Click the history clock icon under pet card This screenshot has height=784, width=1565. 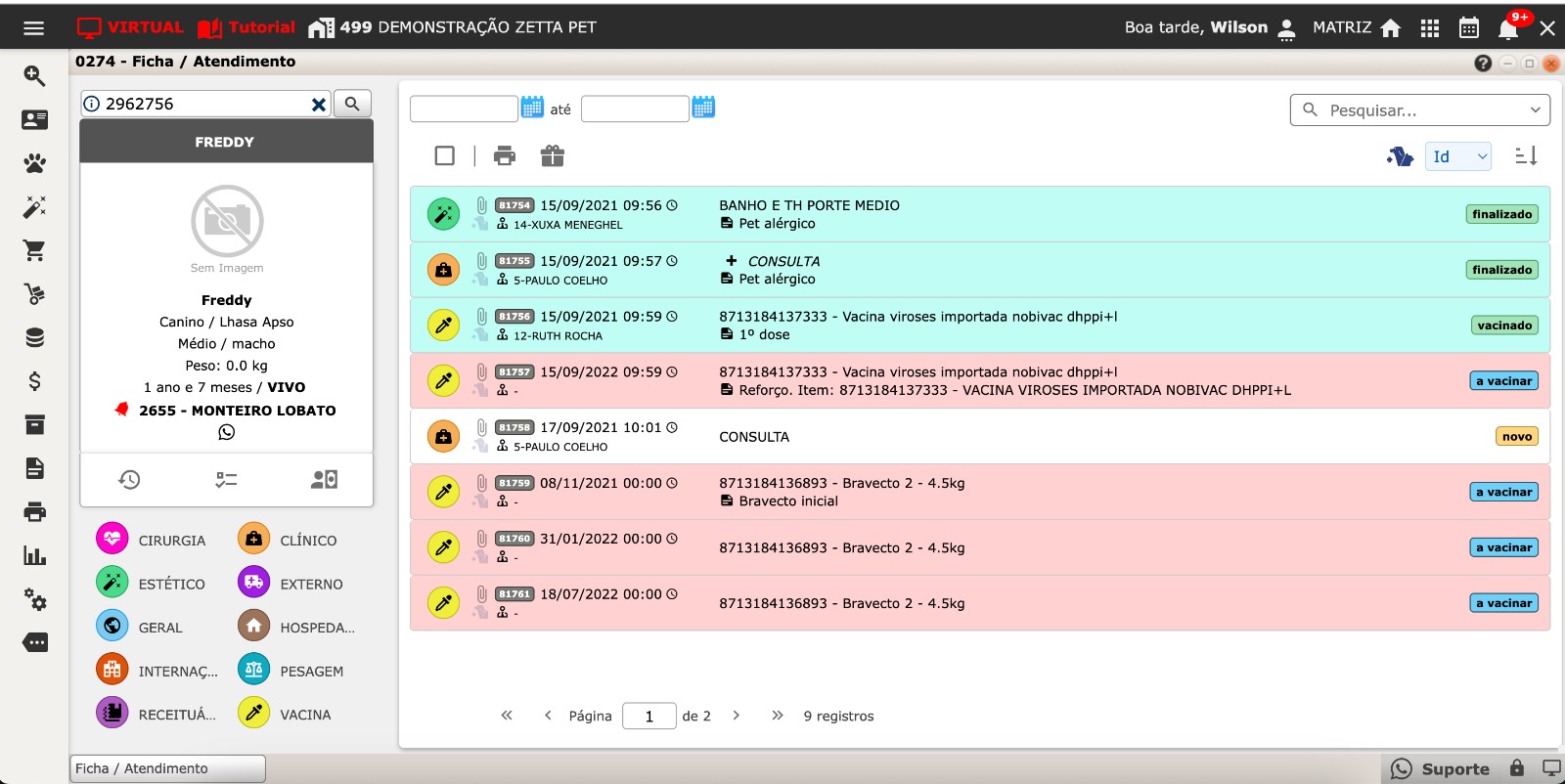[129, 479]
